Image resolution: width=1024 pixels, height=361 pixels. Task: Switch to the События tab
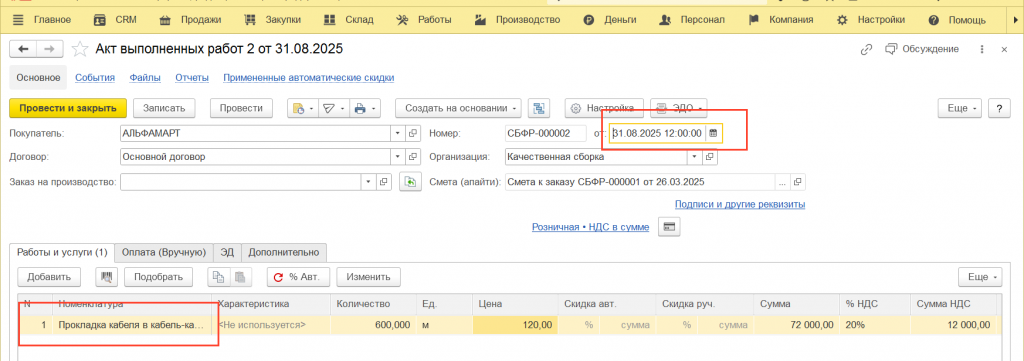click(x=95, y=78)
